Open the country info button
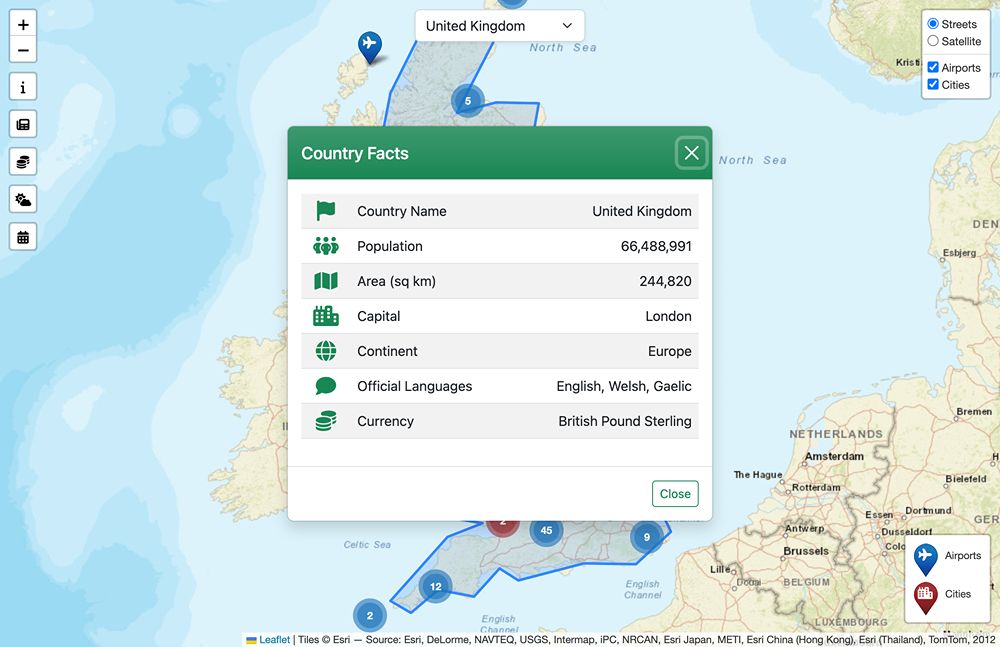 click(x=23, y=87)
